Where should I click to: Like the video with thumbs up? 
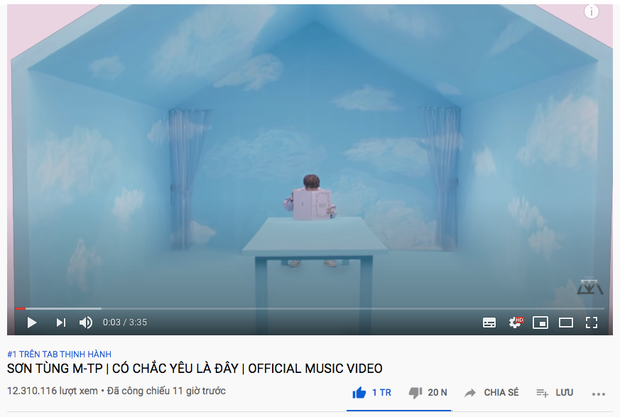372,392
